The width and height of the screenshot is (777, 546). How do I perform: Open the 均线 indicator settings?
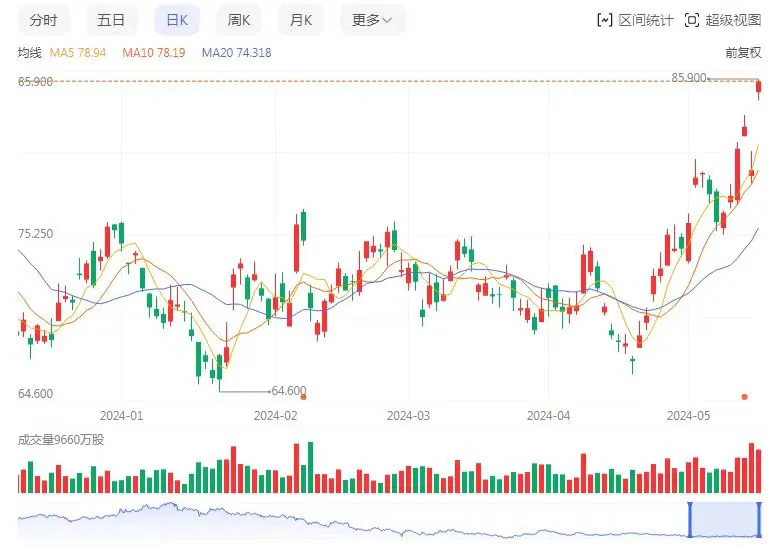pos(29,53)
